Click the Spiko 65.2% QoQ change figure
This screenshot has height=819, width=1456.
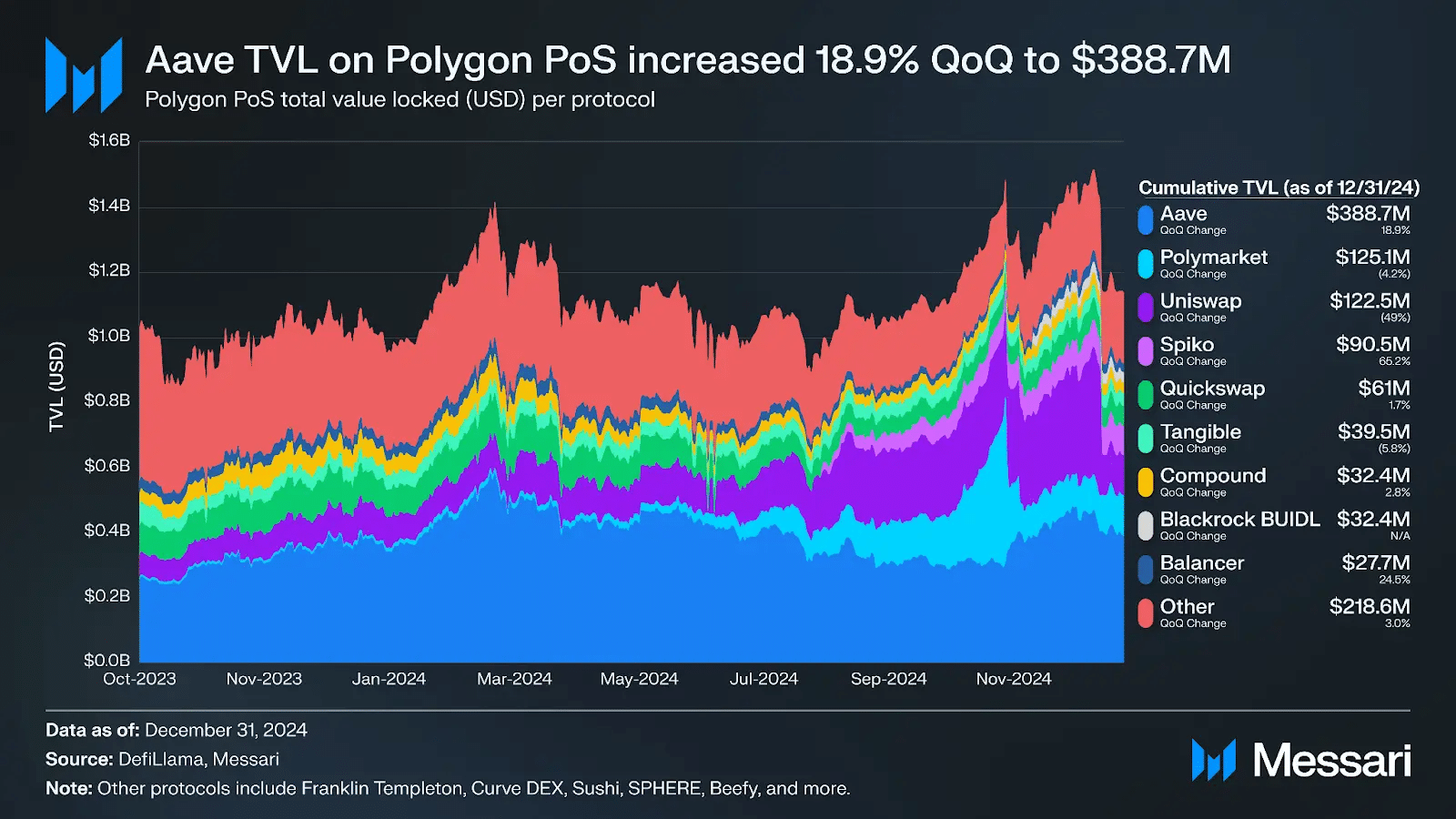point(1395,361)
